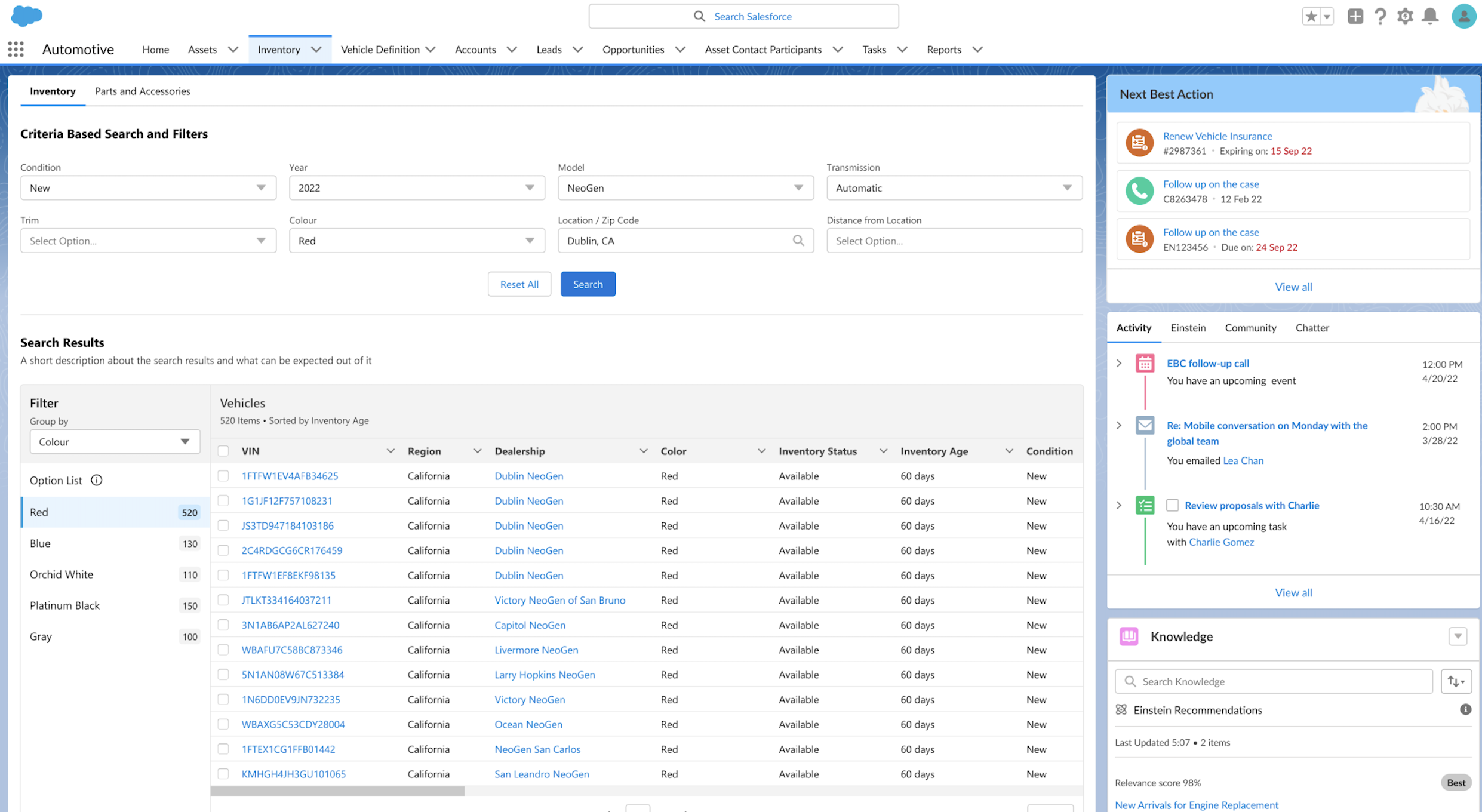Select the Blue option with 130 items
Screen dimensions: 1482x812
(115, 543)
